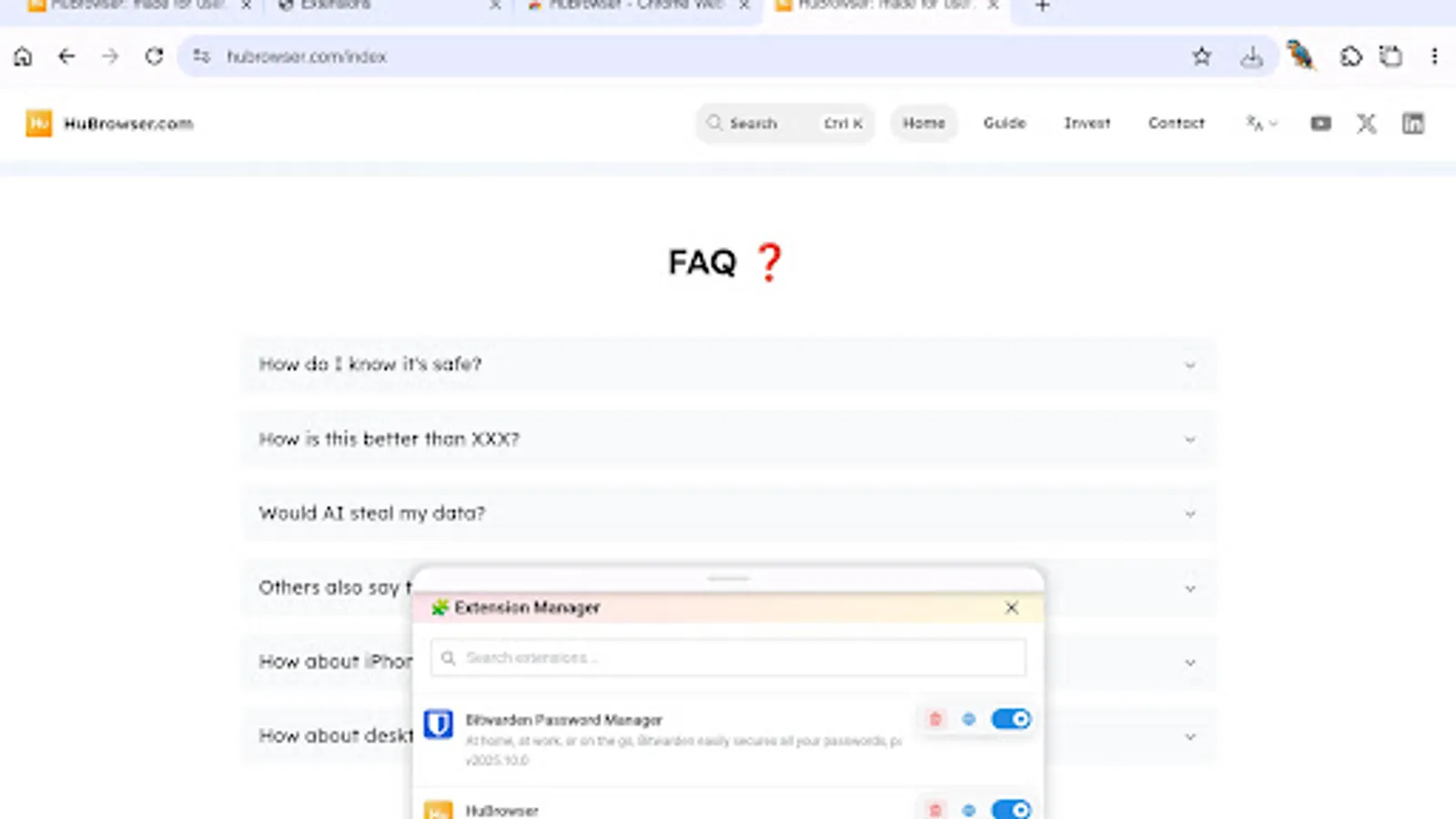Select the Invest menu item
Image resolution: width=1456 pixels, height=819 pixels.
[1087, 124]
